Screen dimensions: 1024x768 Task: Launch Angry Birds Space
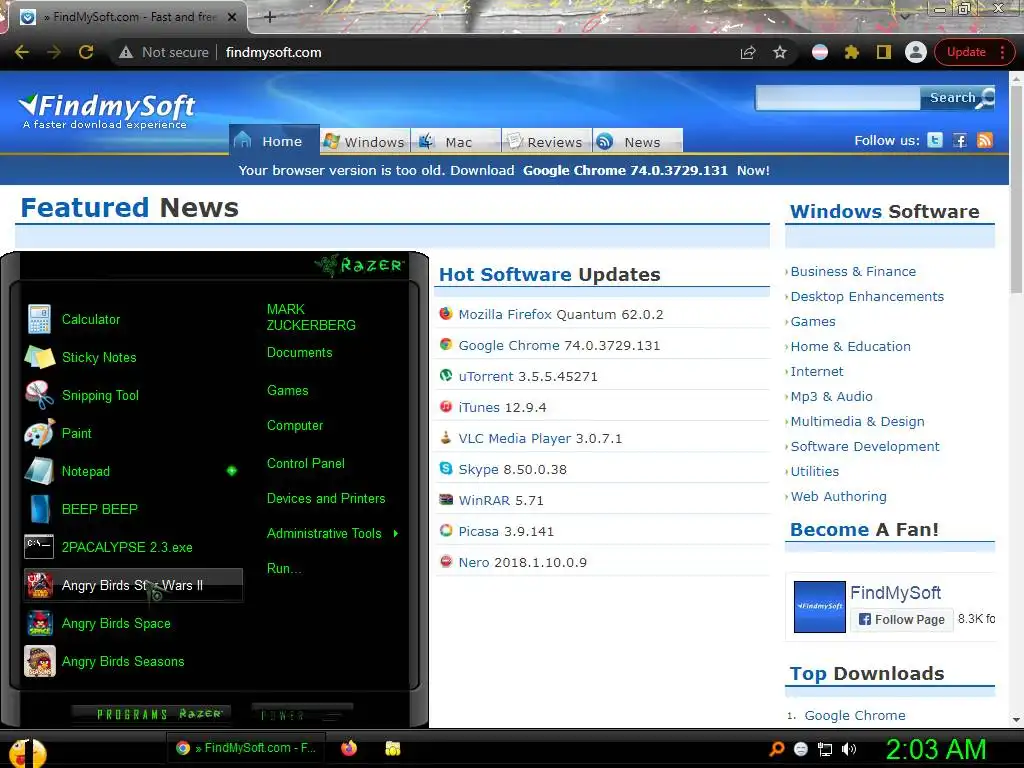131,623
